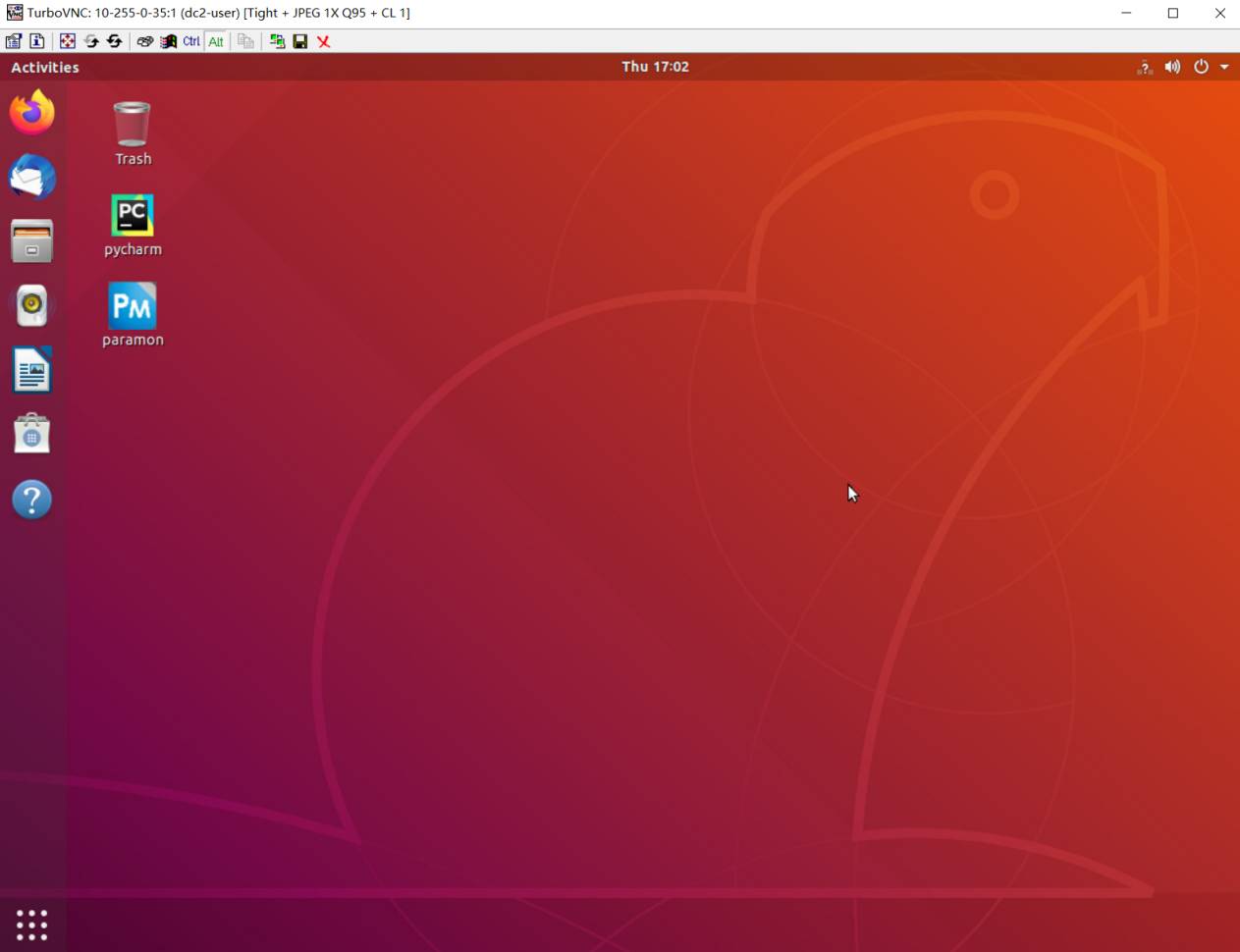This screenshot has height=952, width=1240.
Task: Open Ubuntu Software from the dock
Action: click(32, 435)
